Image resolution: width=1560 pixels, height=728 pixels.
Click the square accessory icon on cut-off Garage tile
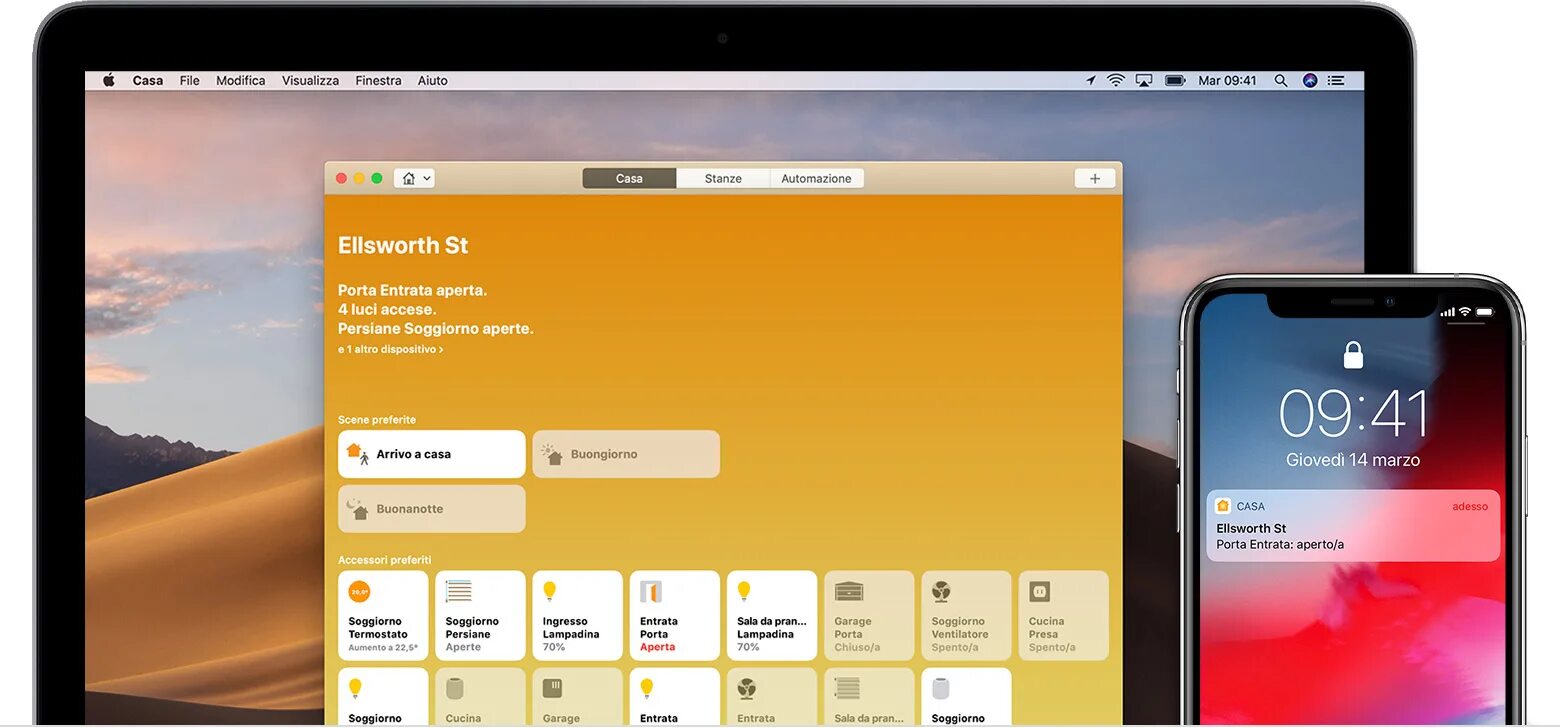click(552, 688)
